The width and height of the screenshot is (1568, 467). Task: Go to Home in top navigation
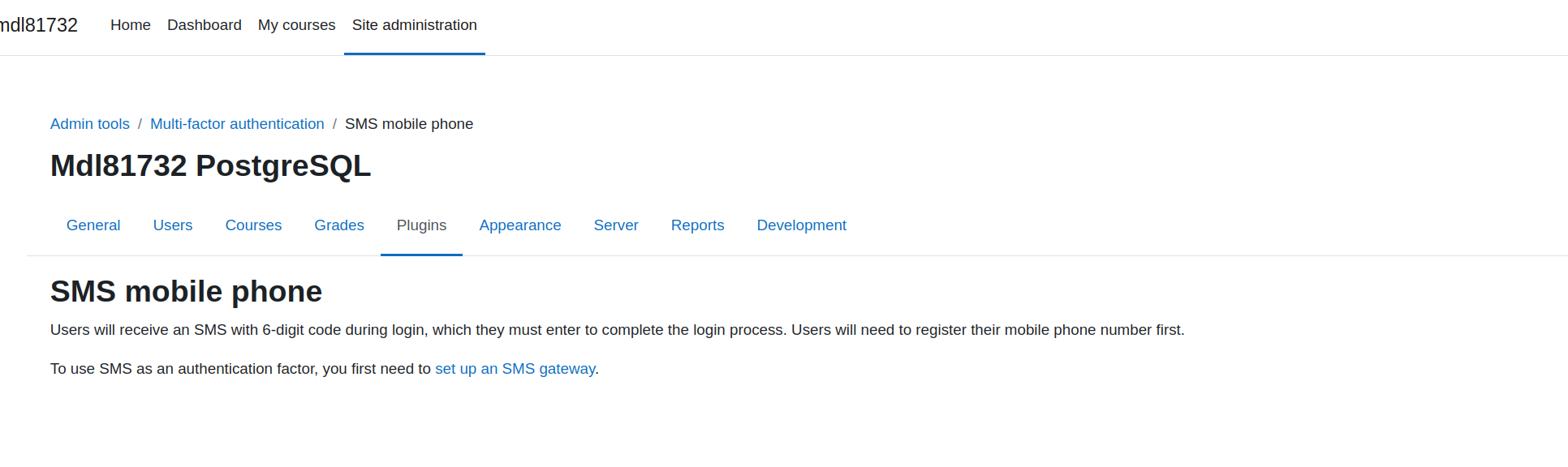pos(131,25)
